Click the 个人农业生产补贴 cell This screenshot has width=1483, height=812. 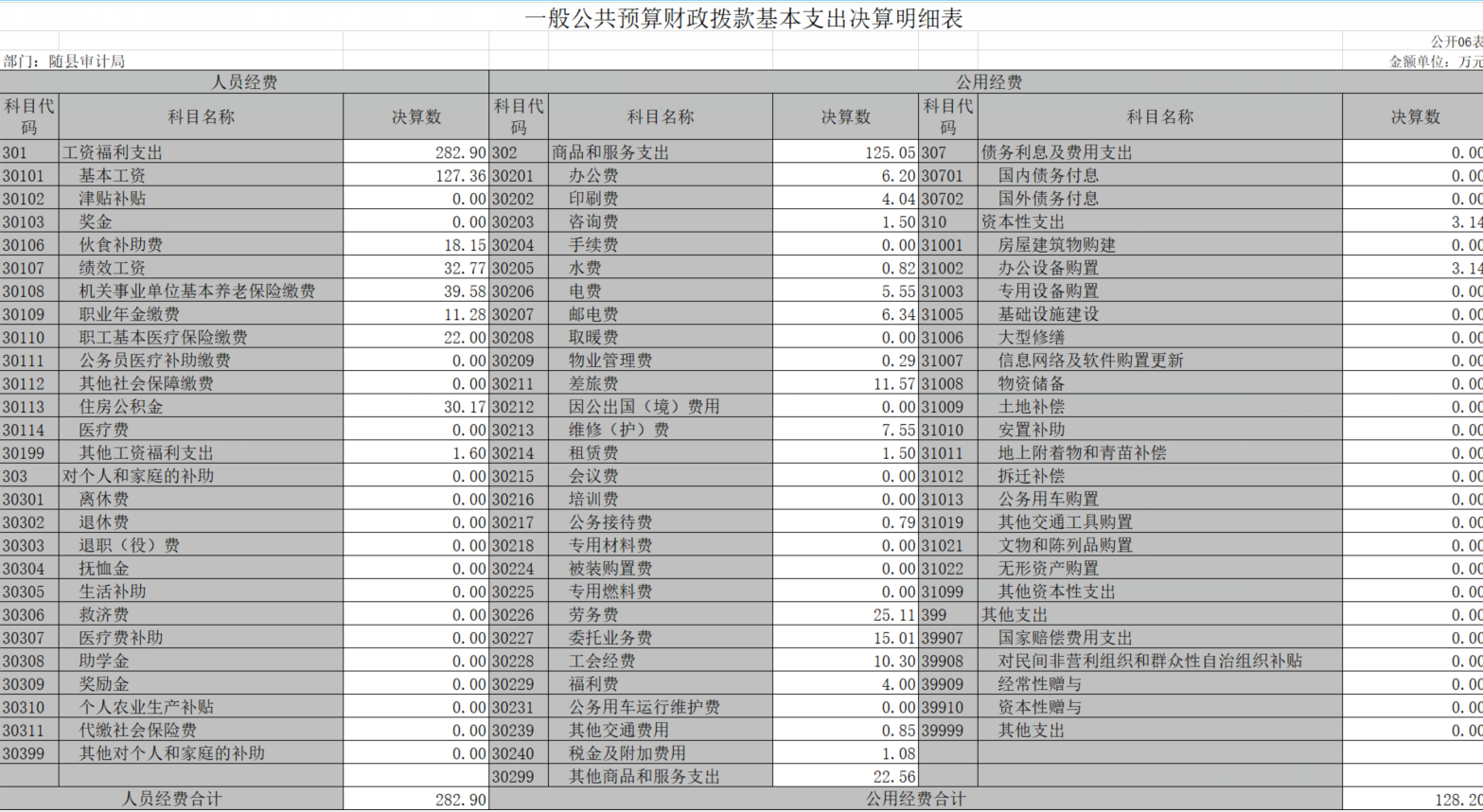(201, 707)
